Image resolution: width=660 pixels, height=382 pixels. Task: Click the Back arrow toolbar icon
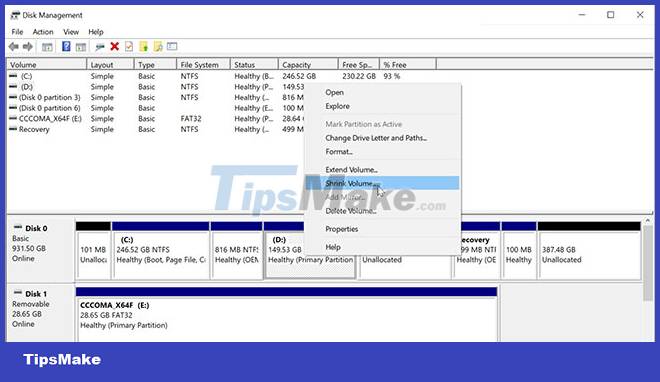[14, 47]
